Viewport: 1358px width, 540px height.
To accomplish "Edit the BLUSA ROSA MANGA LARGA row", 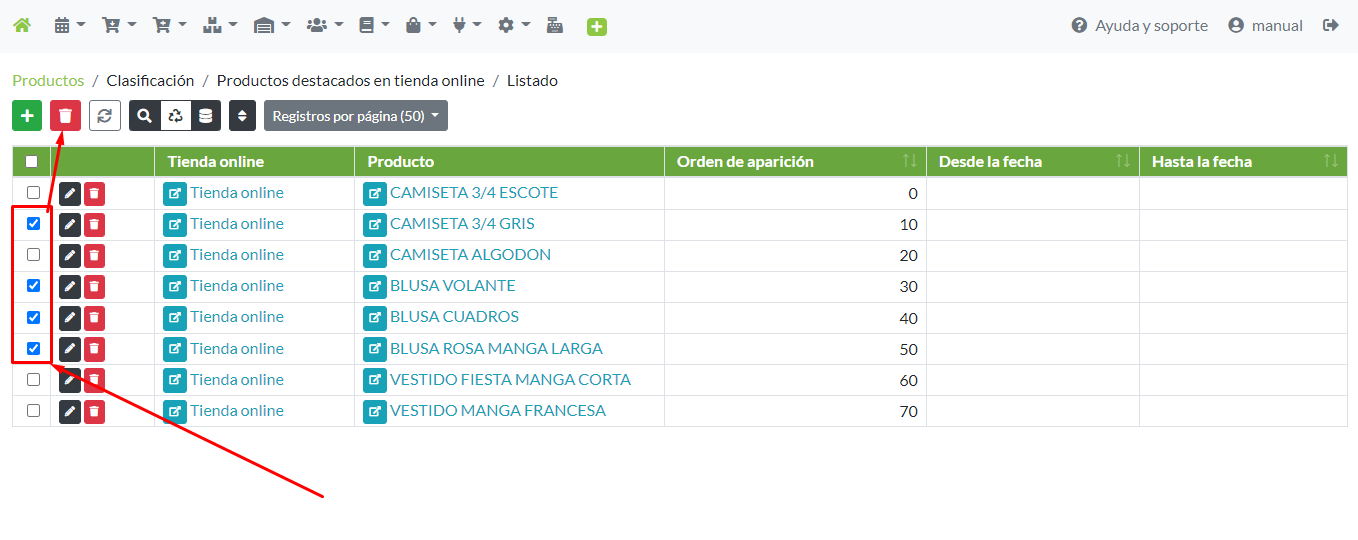I will tap(70, 349).
